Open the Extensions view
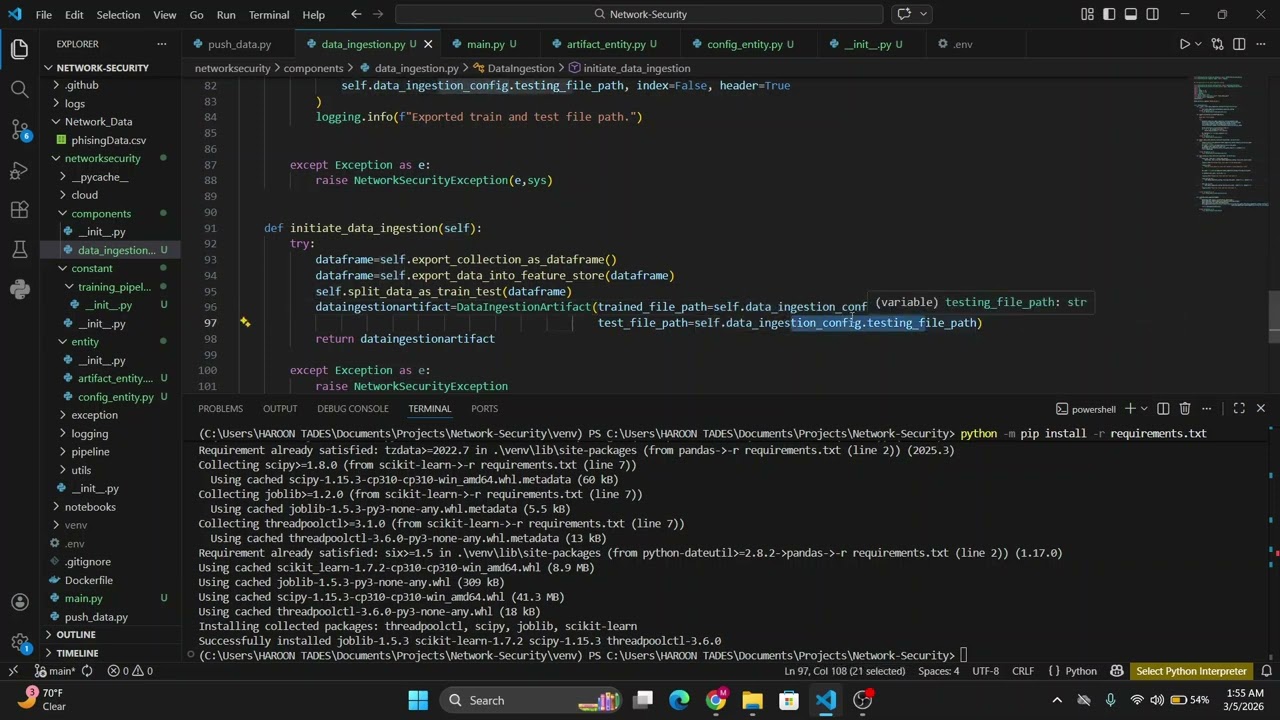The width and height of the screenshot is (1280, 720). [19, 210]
